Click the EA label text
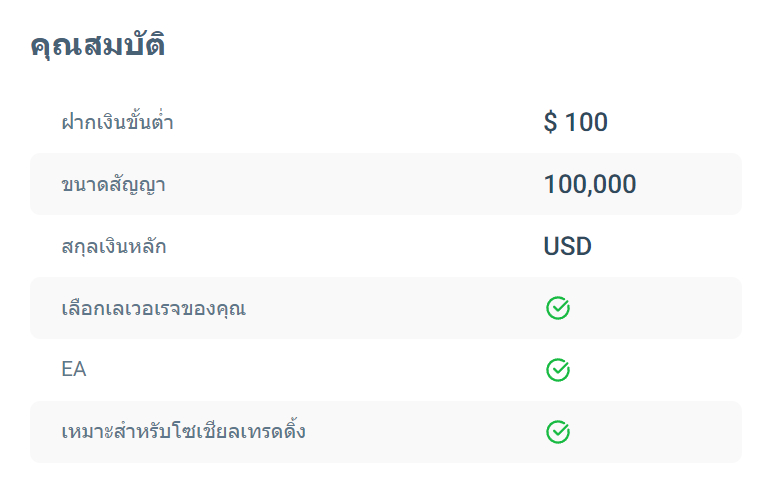The width and height of the screenshot is (759, 483). point(74,370)
